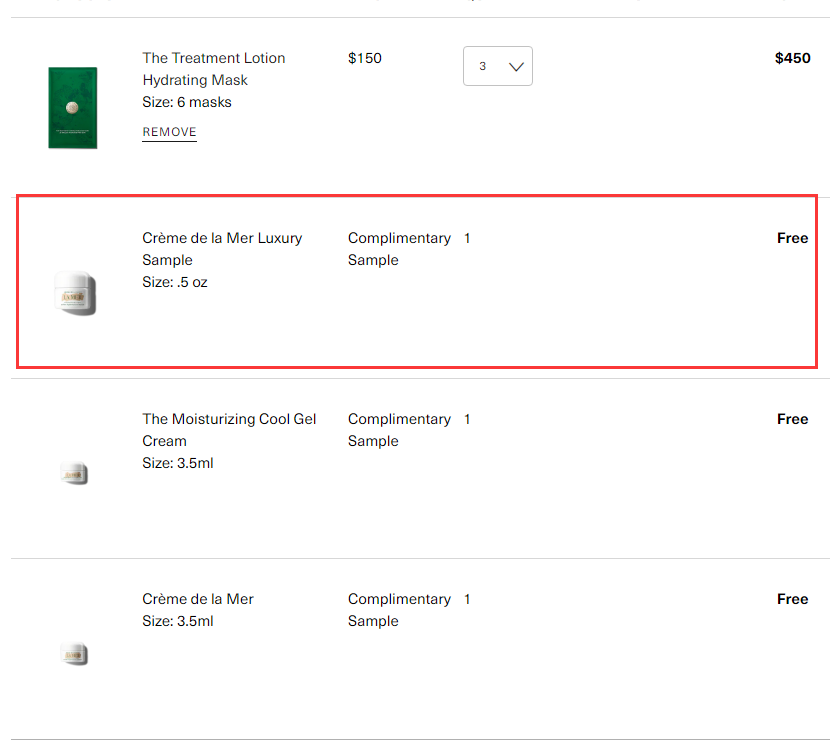The width and height of the screenshot is (830, 743).
Task: Click the Free label for the Cool Gel Cream
Action: pyautogui.click(x=792, y=419)
